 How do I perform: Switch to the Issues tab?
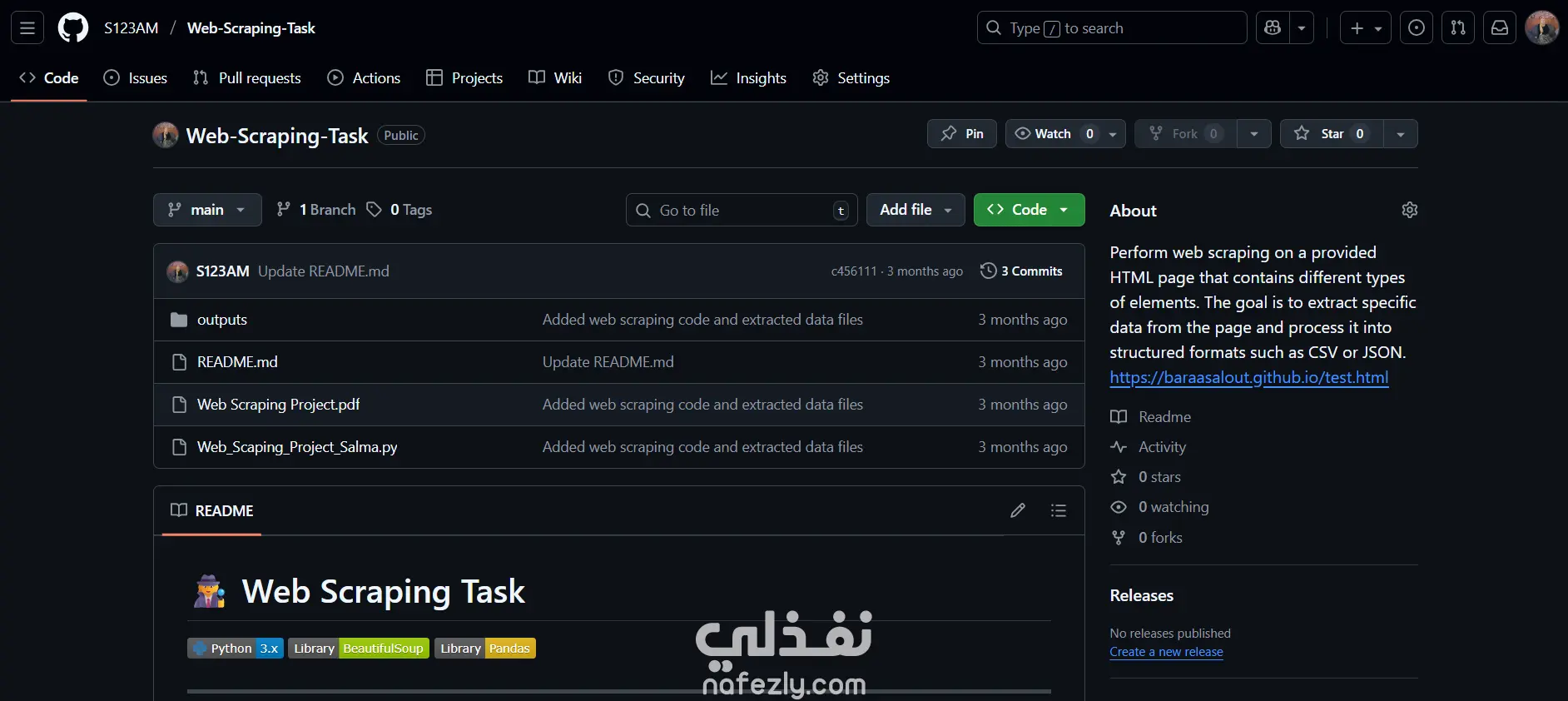click(136, 78)
